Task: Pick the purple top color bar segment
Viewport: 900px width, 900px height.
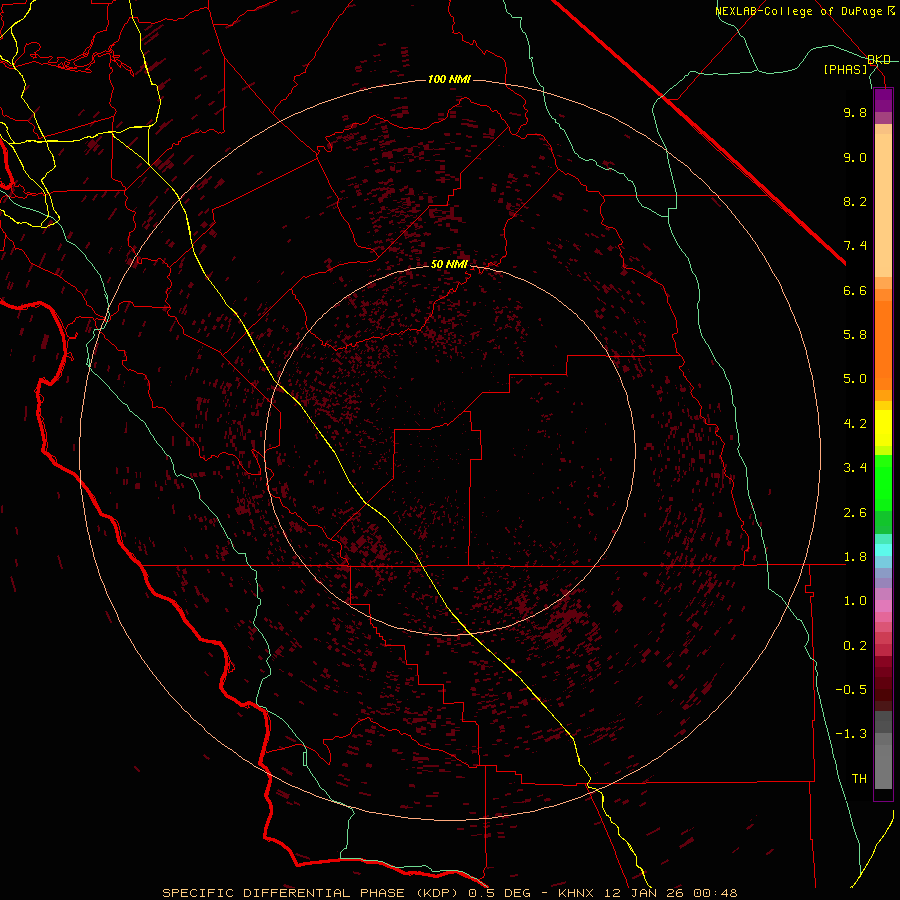Action: [x=883, y=100]
